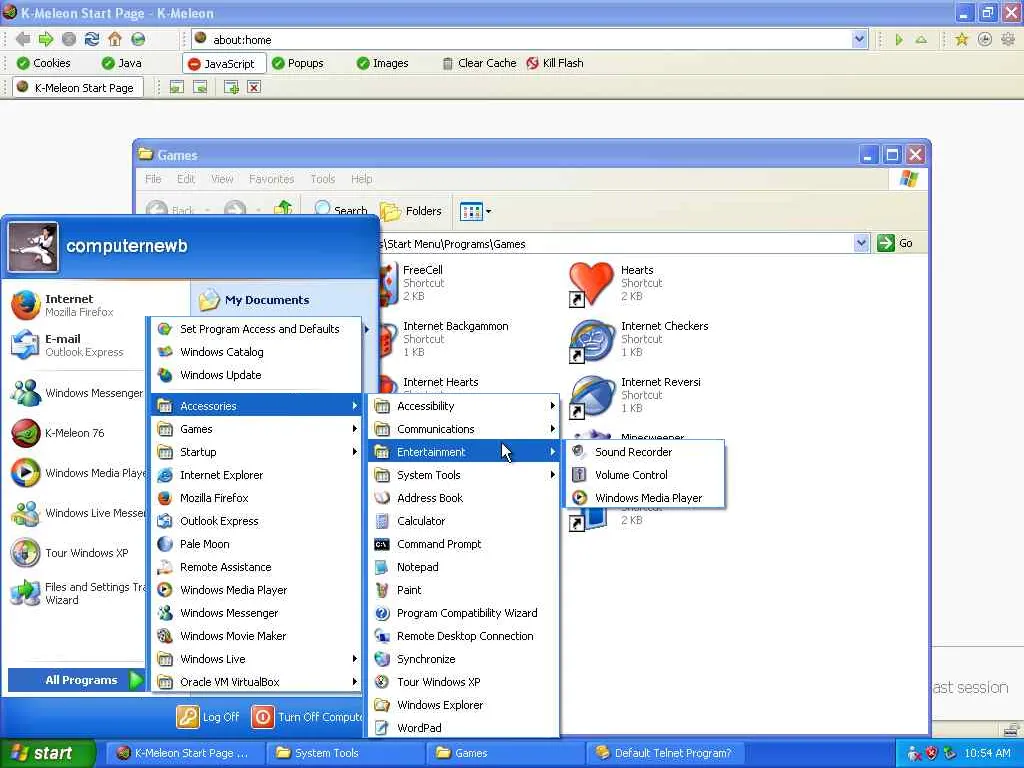1024x768 pixels.
Task: Open Windows Update entry
Action: click(256, 375)
